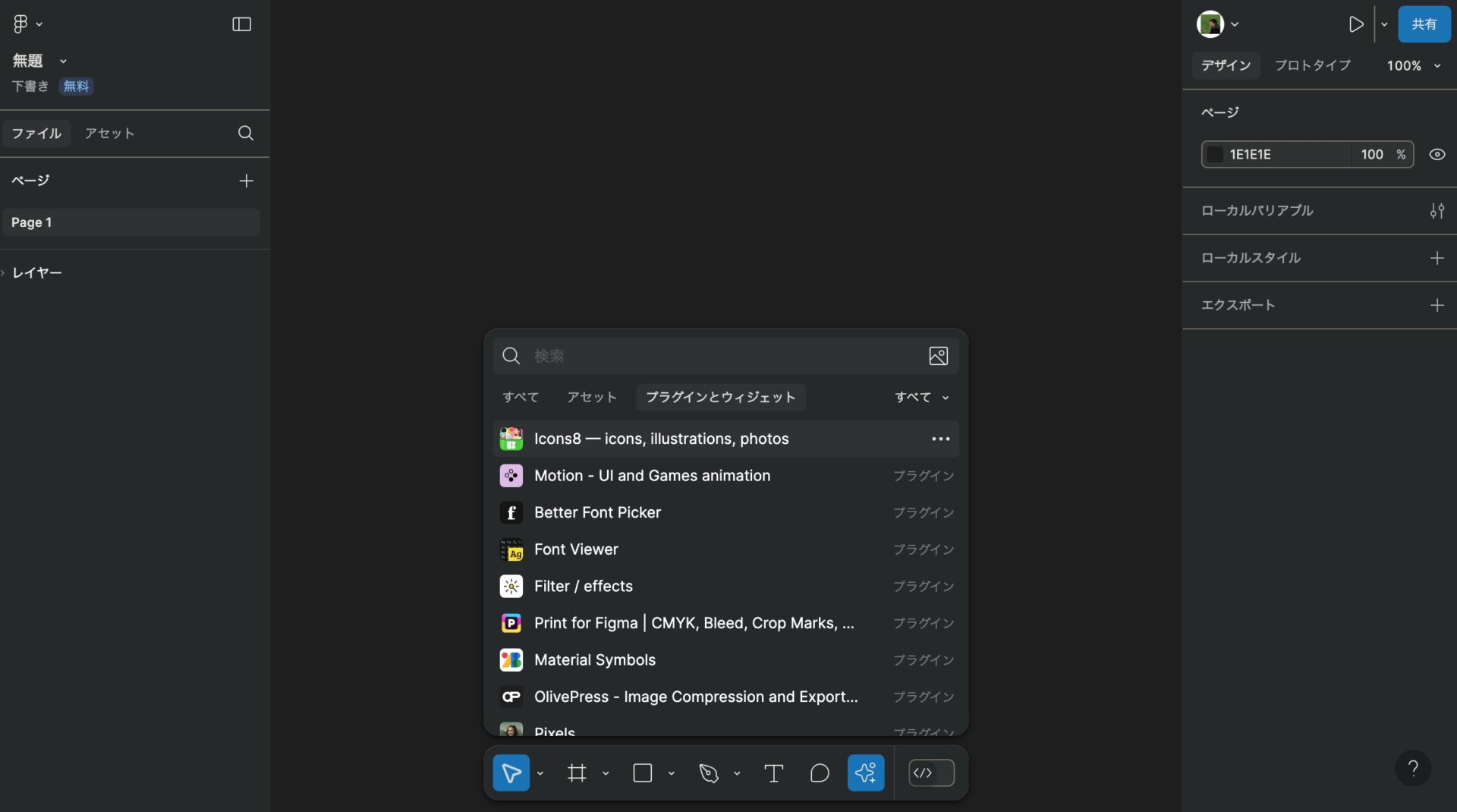Toggle the sidebar panel layout icon

point(241,24)
